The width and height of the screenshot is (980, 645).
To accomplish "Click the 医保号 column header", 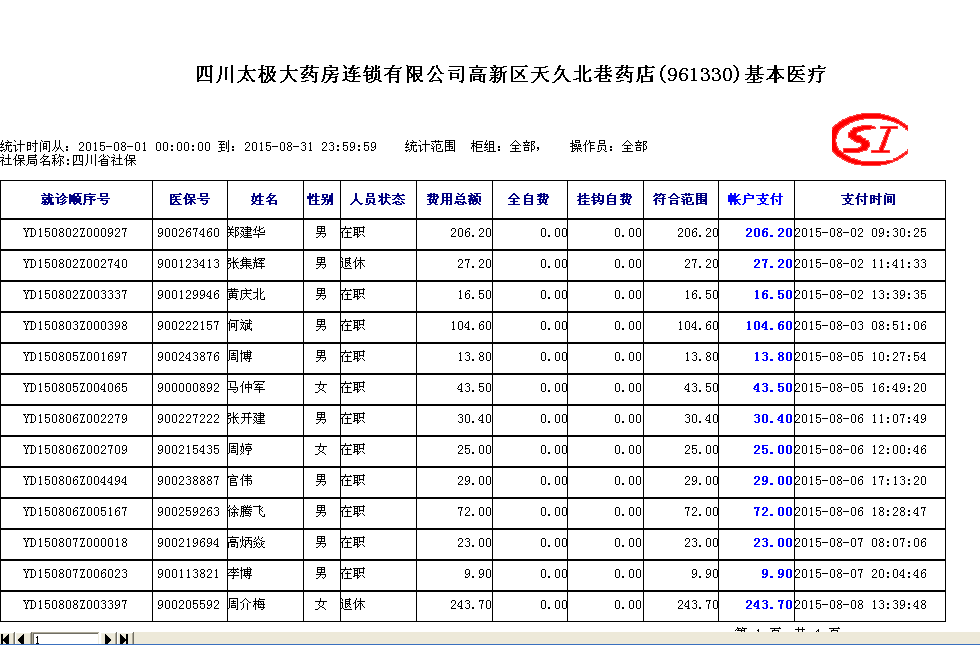I will pos(189,199).
